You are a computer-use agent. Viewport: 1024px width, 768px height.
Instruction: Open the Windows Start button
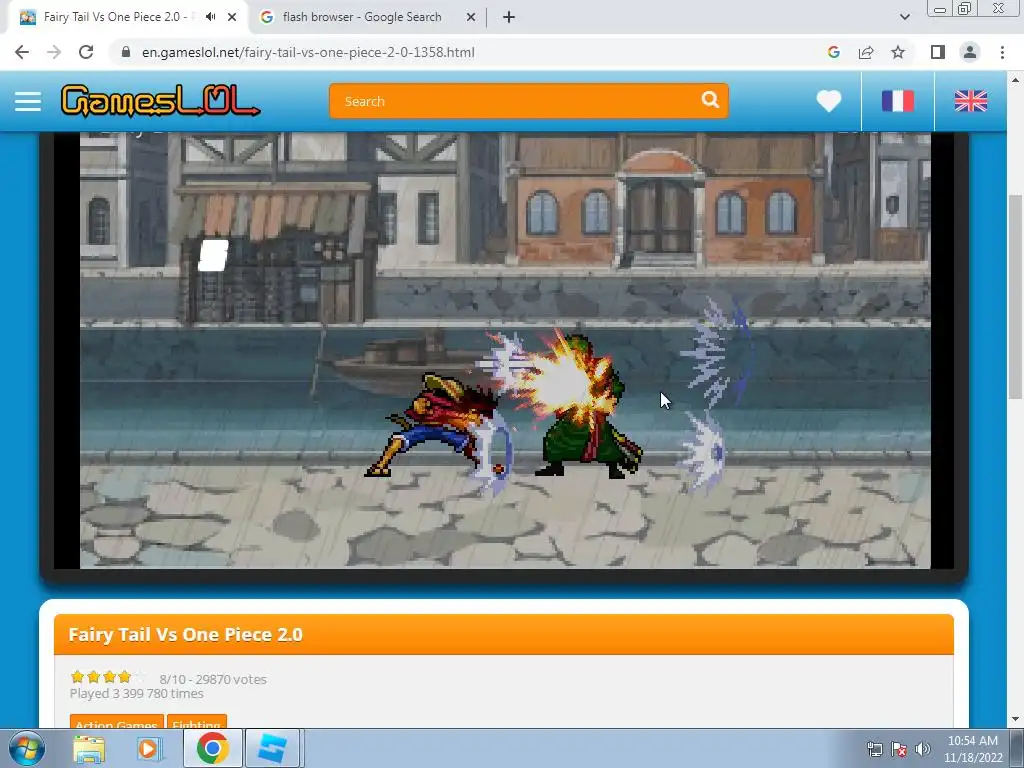tap(26, 748)
